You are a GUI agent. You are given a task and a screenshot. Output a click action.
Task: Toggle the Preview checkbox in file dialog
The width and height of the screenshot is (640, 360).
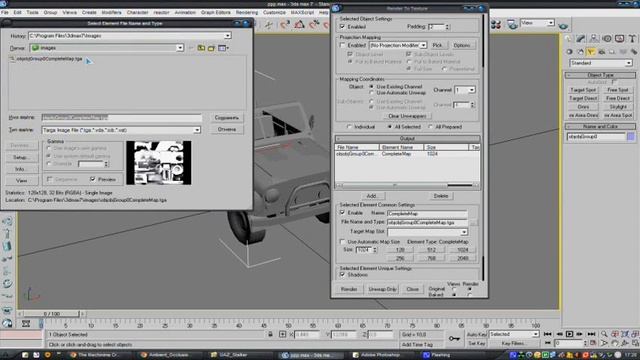click(x=93, y=179)
